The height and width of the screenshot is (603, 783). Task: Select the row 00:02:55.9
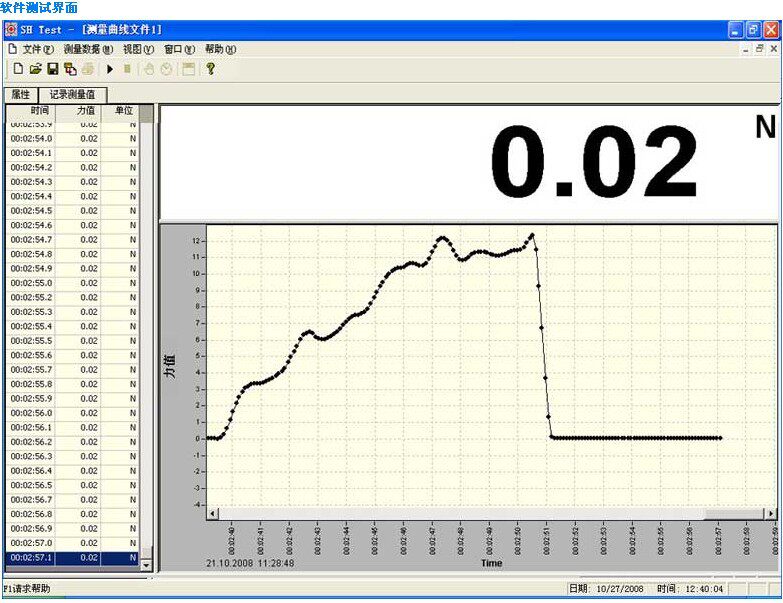pos(72,398)
